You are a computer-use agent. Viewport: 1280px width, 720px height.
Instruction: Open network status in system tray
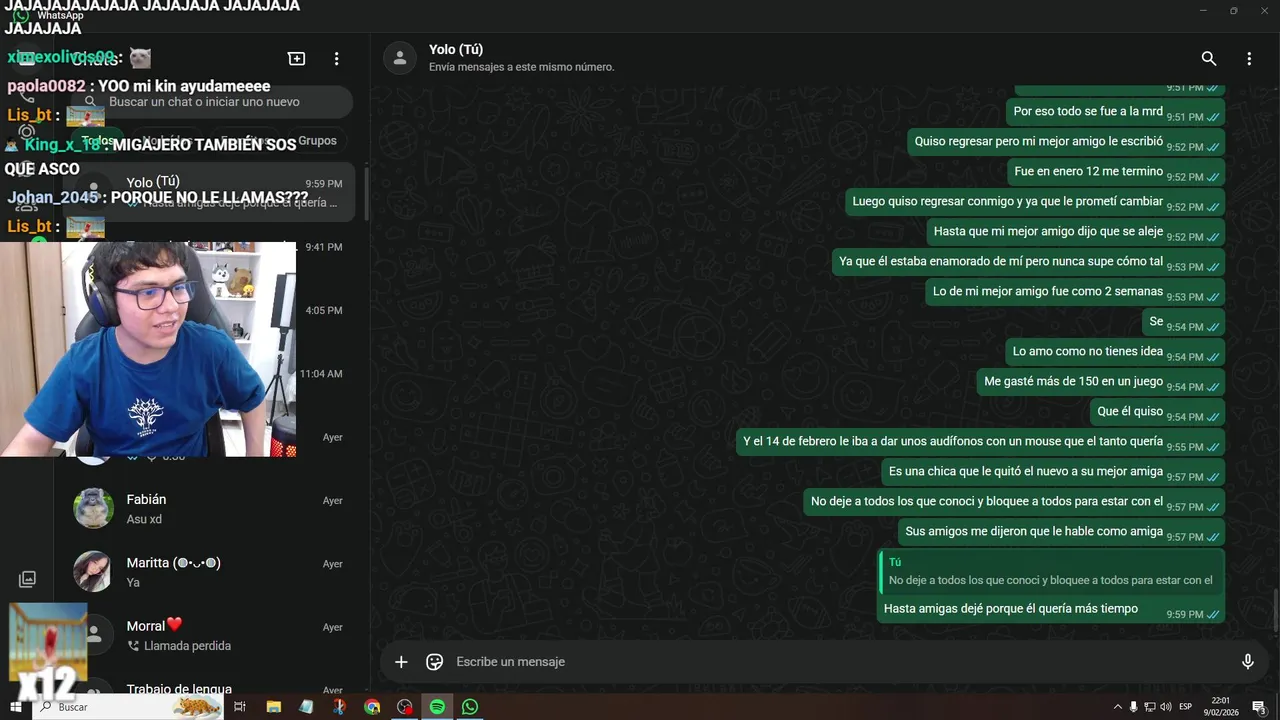point(1150,707)
